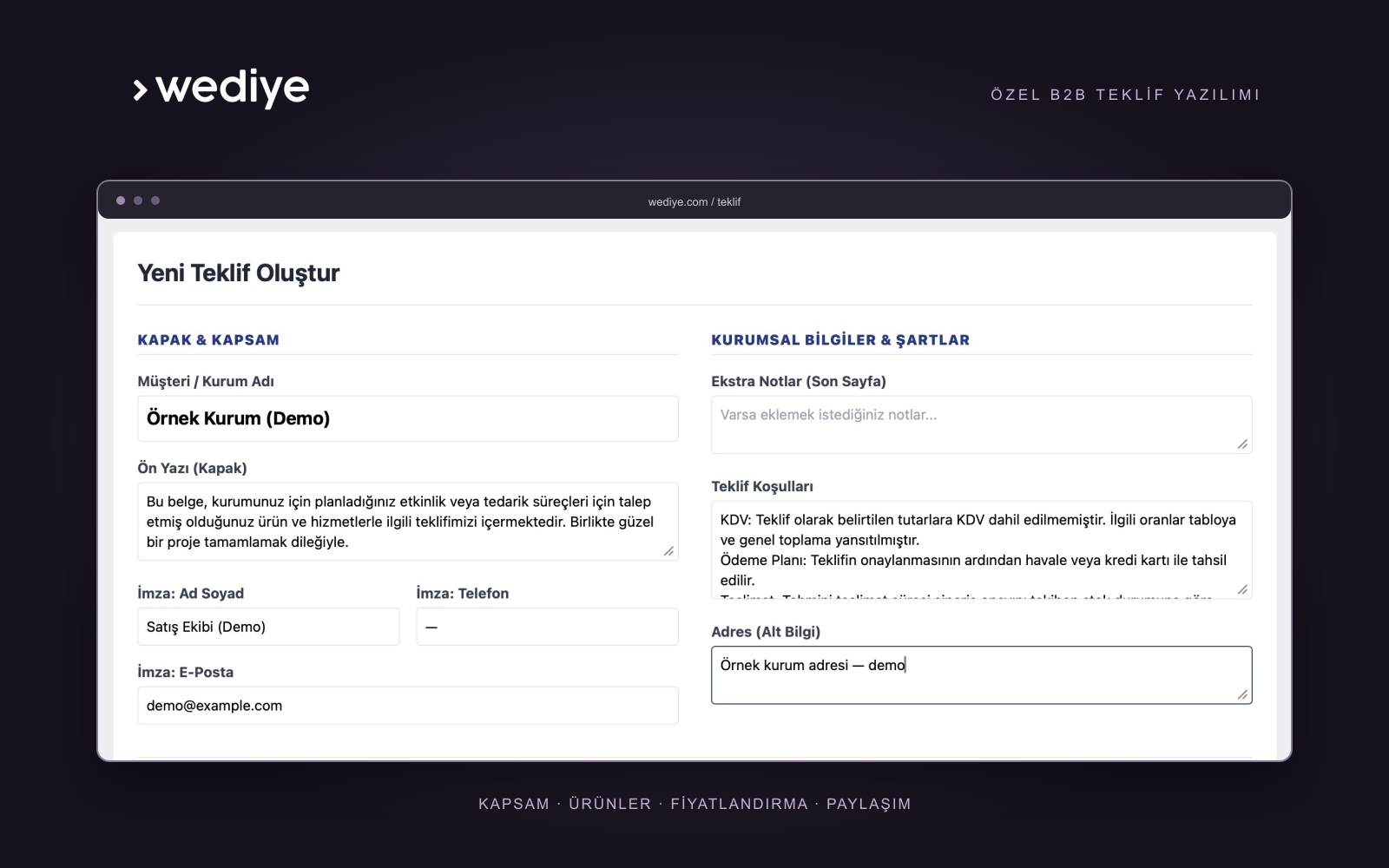Click the KURUMSAL BİLGİLER & ŞARTLAR title
This screenshot has width=1389, height=868.
click(x=840, y=339)
